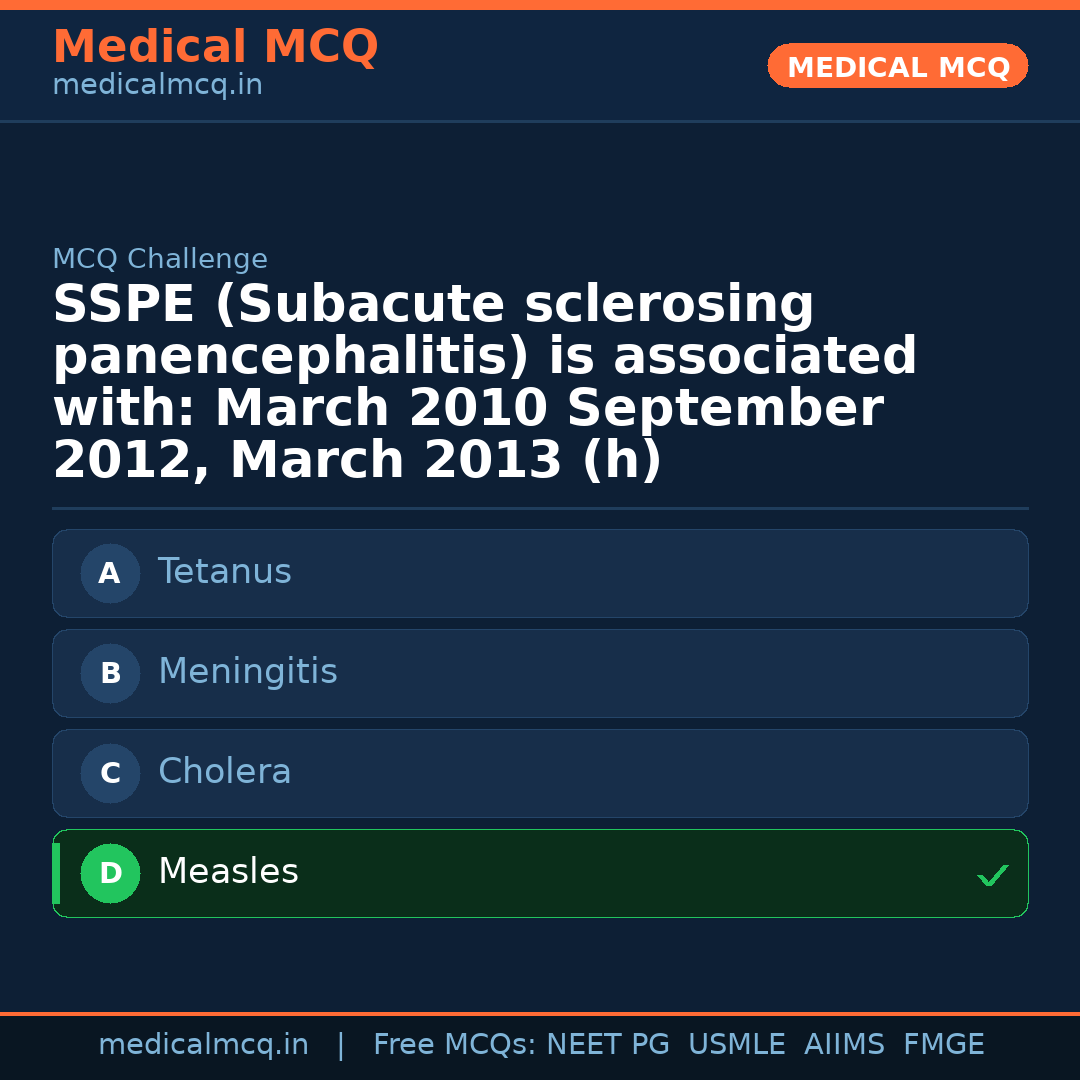
Task: Click the green checkmark on Measles row
Action: click(992, 875)
